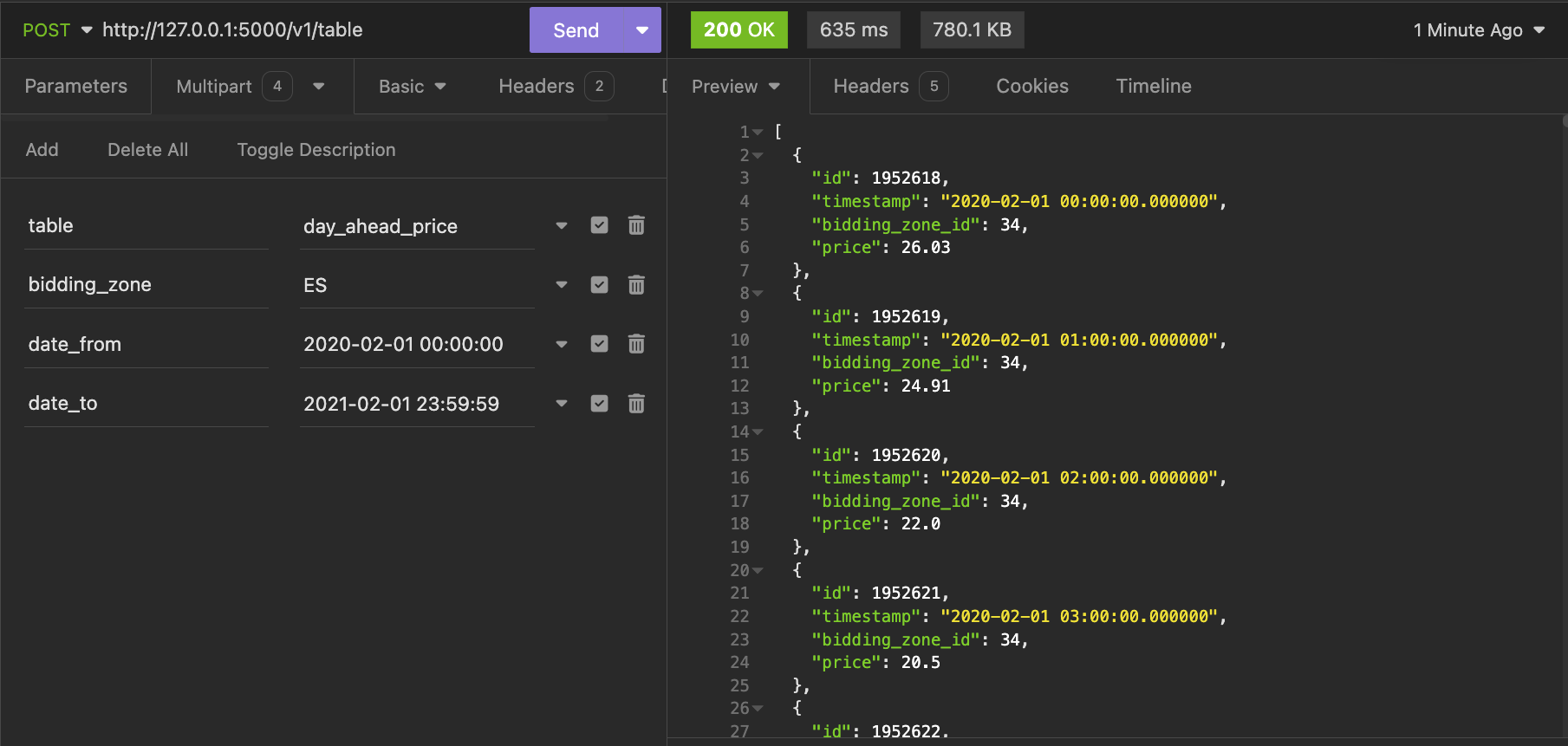Open the Cookies tab
The height and width of the screenshot is (746, 1568).
click(1032, 87)
